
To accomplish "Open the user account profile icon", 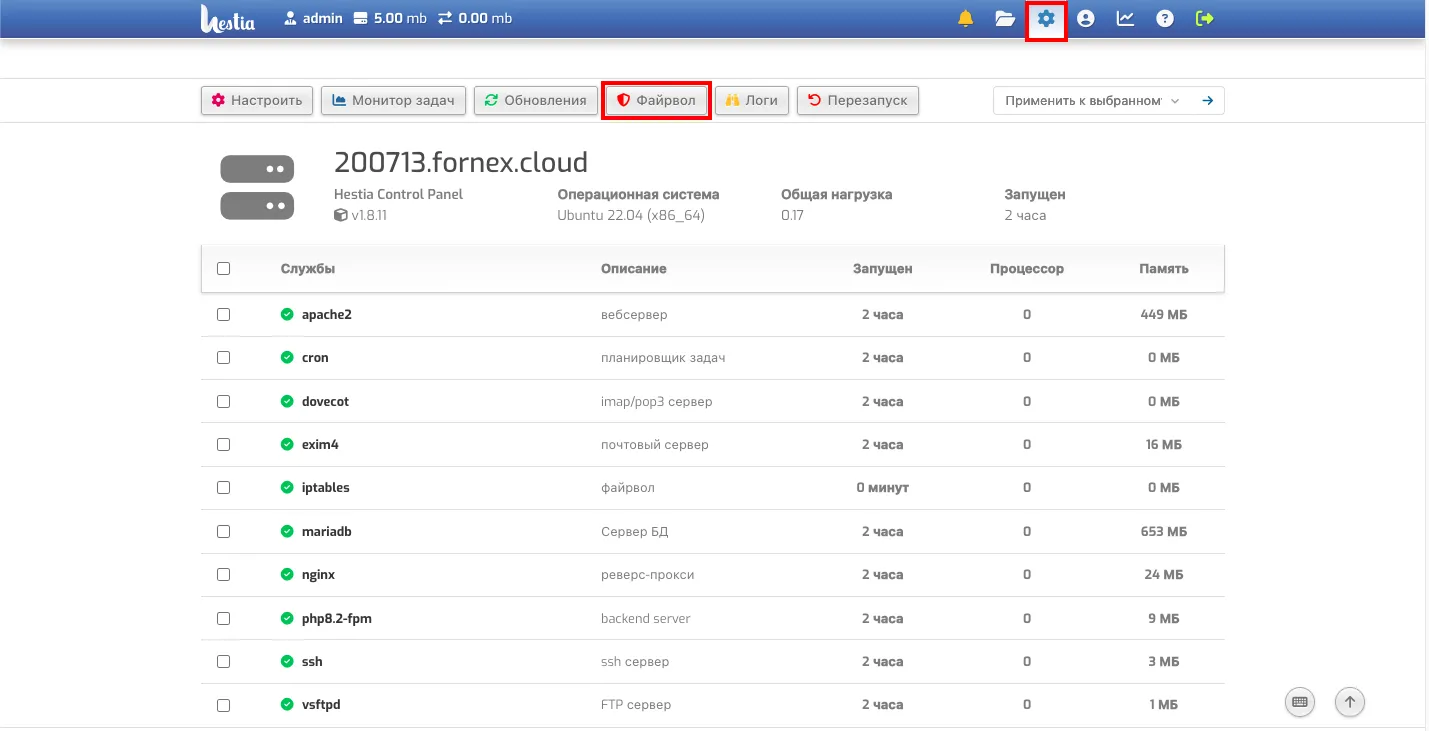I will pos(1086,19).
